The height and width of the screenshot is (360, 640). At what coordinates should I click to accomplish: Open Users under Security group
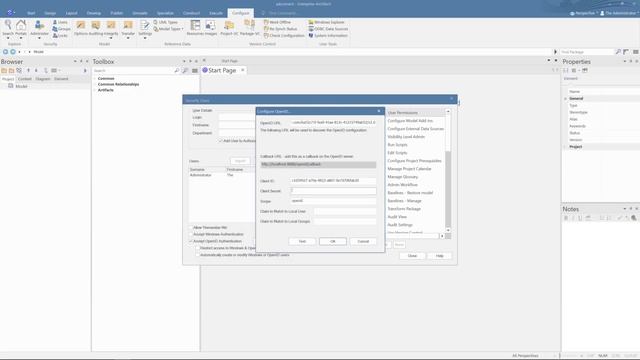[60, 22]
